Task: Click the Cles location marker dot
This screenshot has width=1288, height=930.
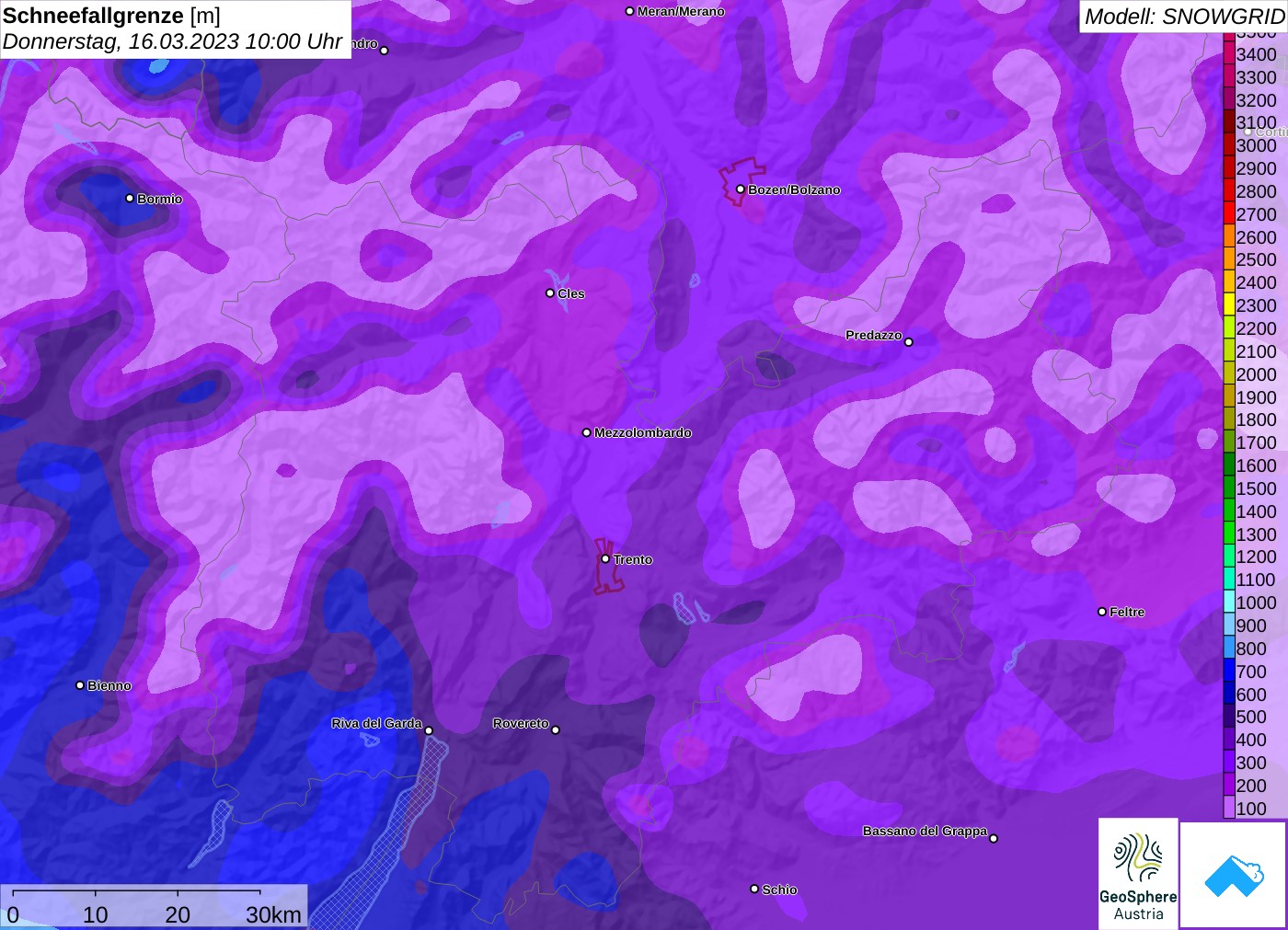Action: (x=550, y=293)
